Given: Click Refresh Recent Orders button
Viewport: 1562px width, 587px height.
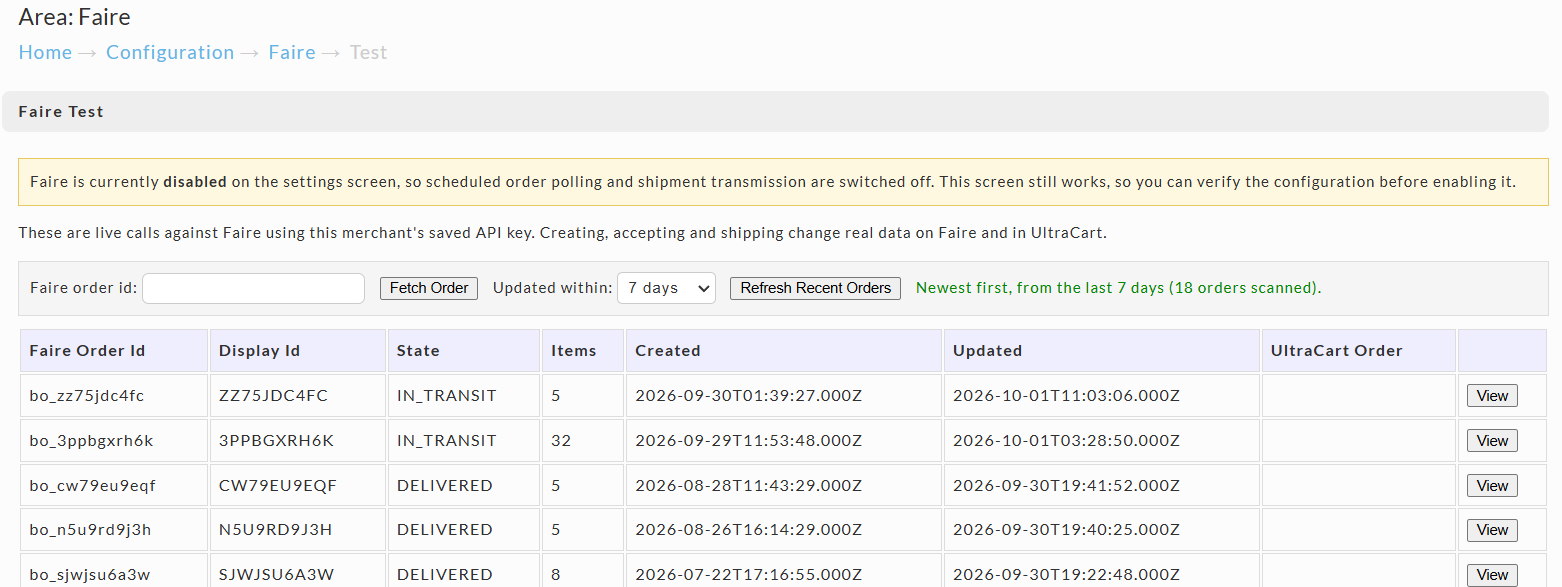Looking at the screenshot, I should point(815,288).
